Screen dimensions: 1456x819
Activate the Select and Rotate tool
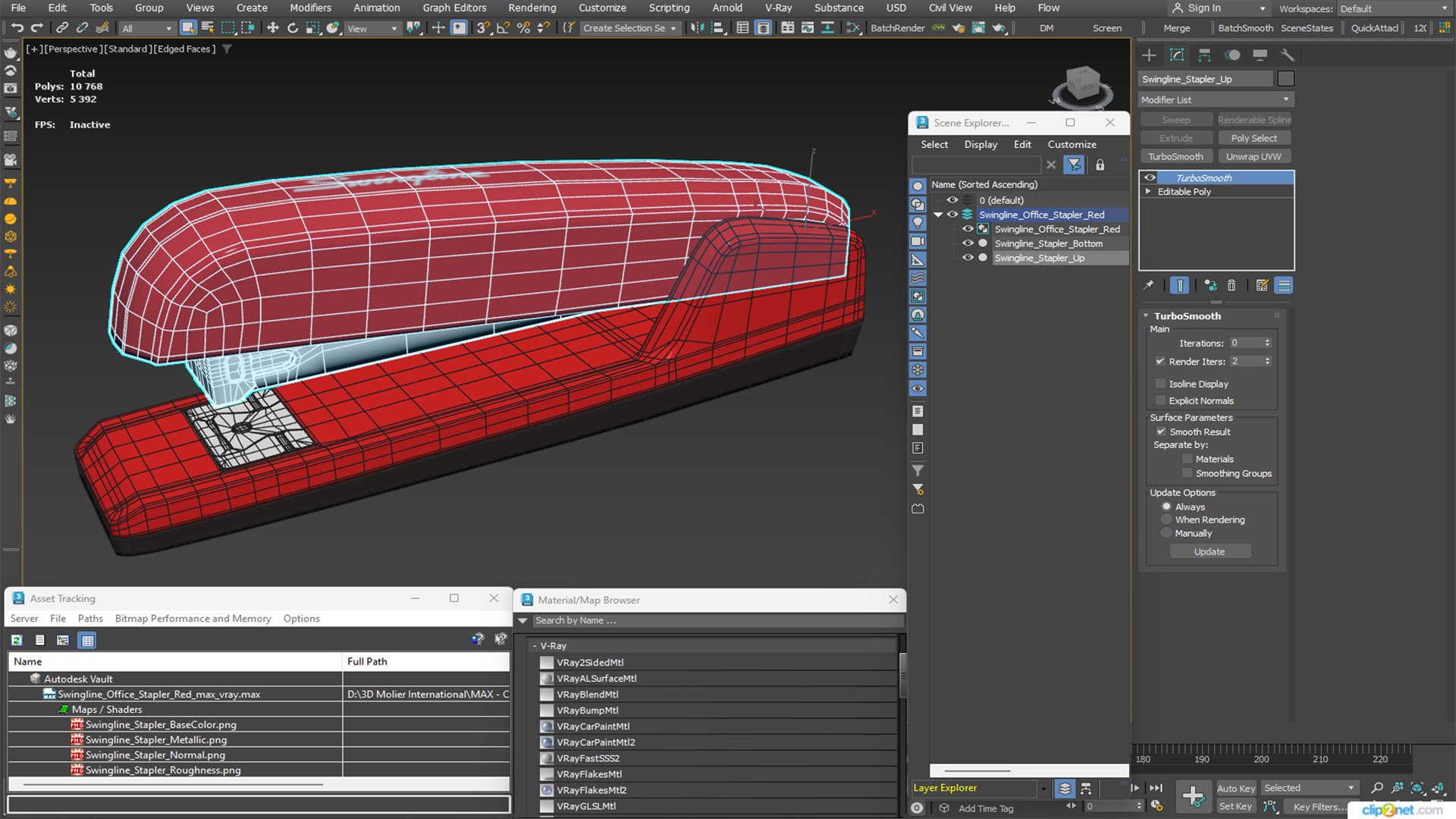292,28
